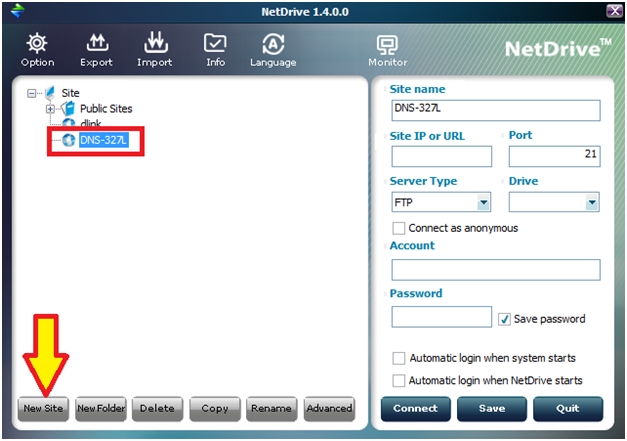
Task: Toggle the Save password checkbox
Action: [x=504, y=319]
